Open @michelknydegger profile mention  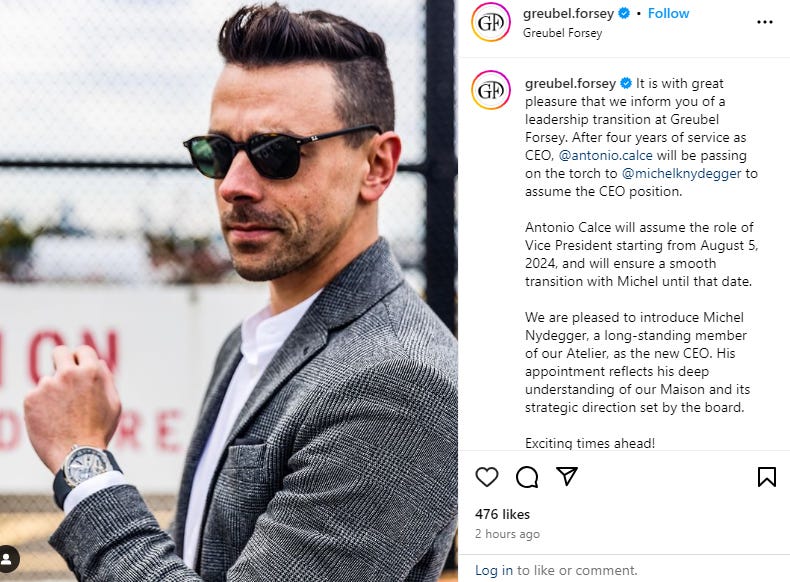(x=682, y=174)
